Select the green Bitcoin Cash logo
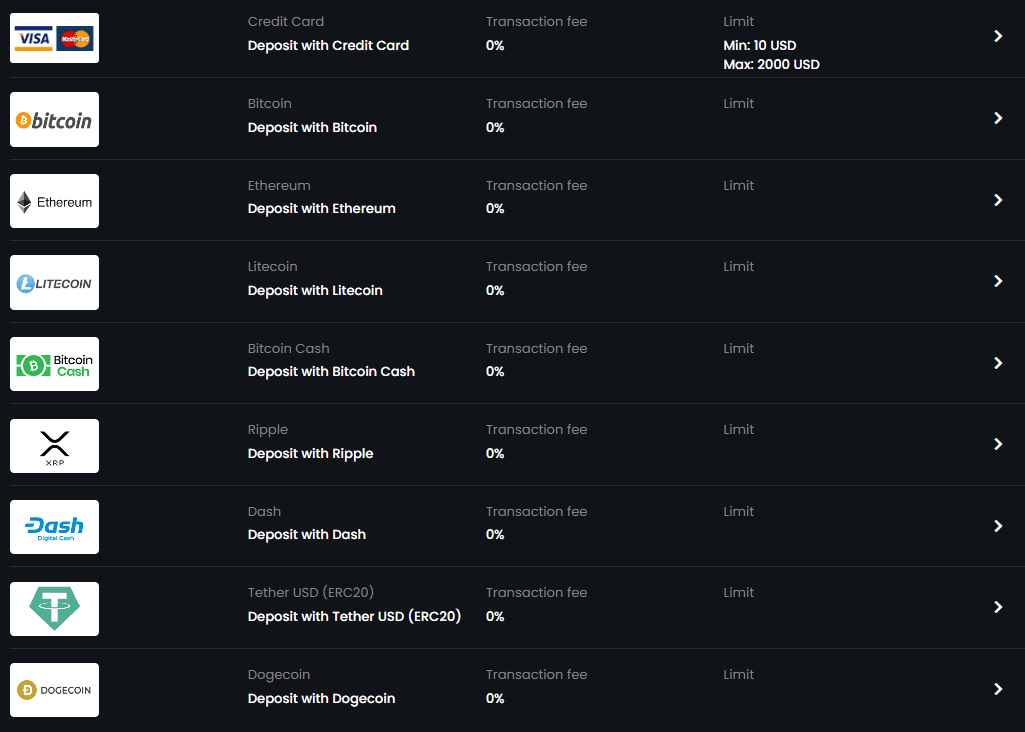Screen dimensions: 1025x732 click(x=54, y=364)
